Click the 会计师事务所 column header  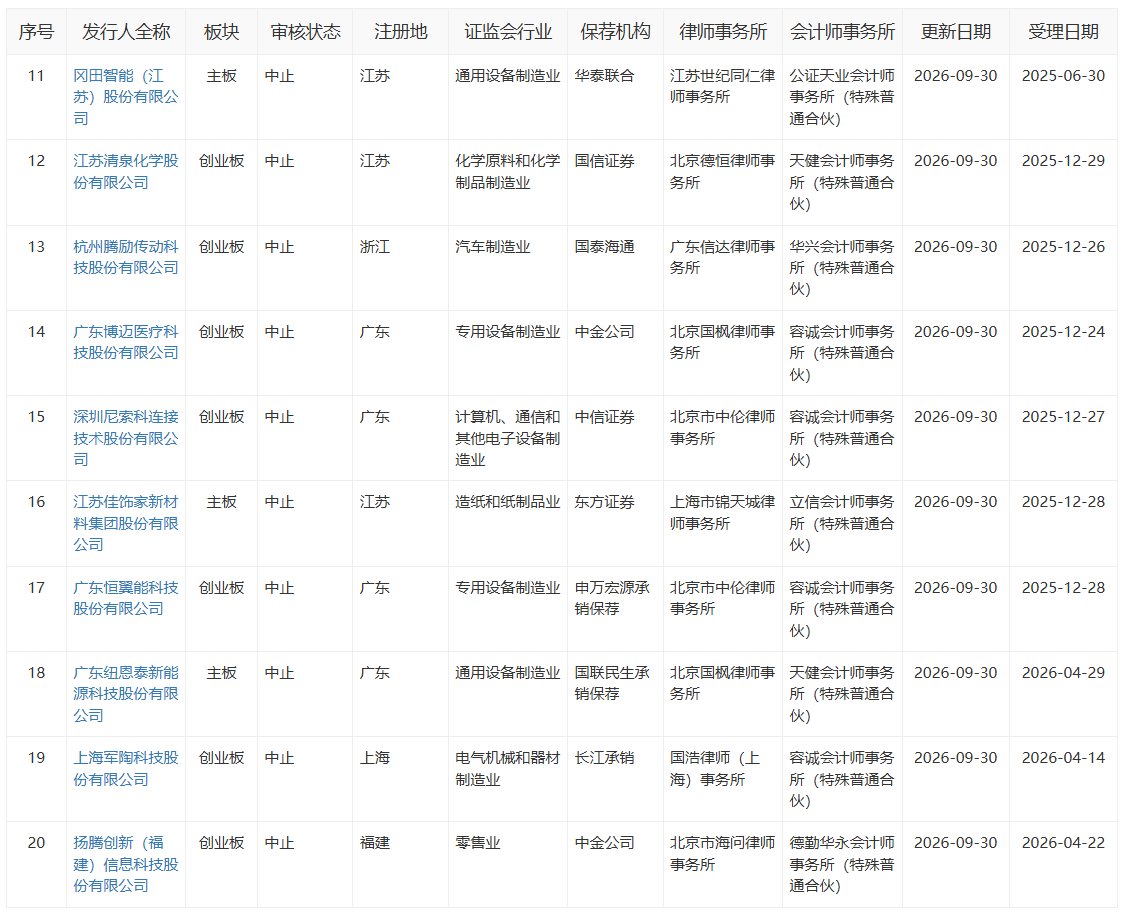pyautogui.click(x=843, y=32)
